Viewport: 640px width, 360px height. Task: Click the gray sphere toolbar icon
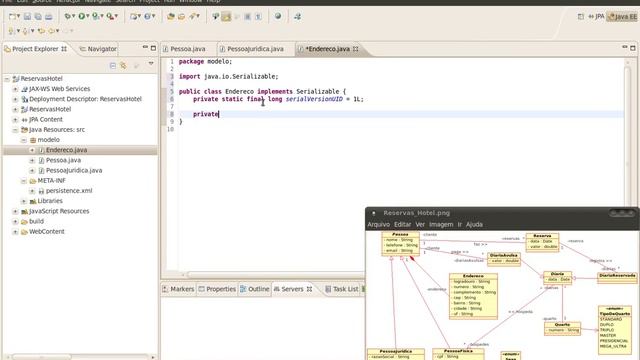point(278,16)
